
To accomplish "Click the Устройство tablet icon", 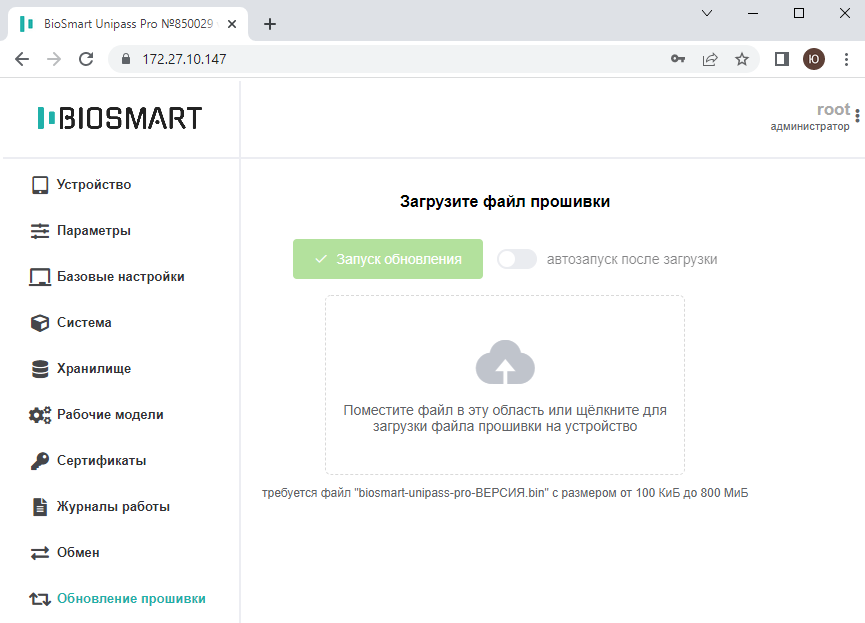I will point(40,185).
